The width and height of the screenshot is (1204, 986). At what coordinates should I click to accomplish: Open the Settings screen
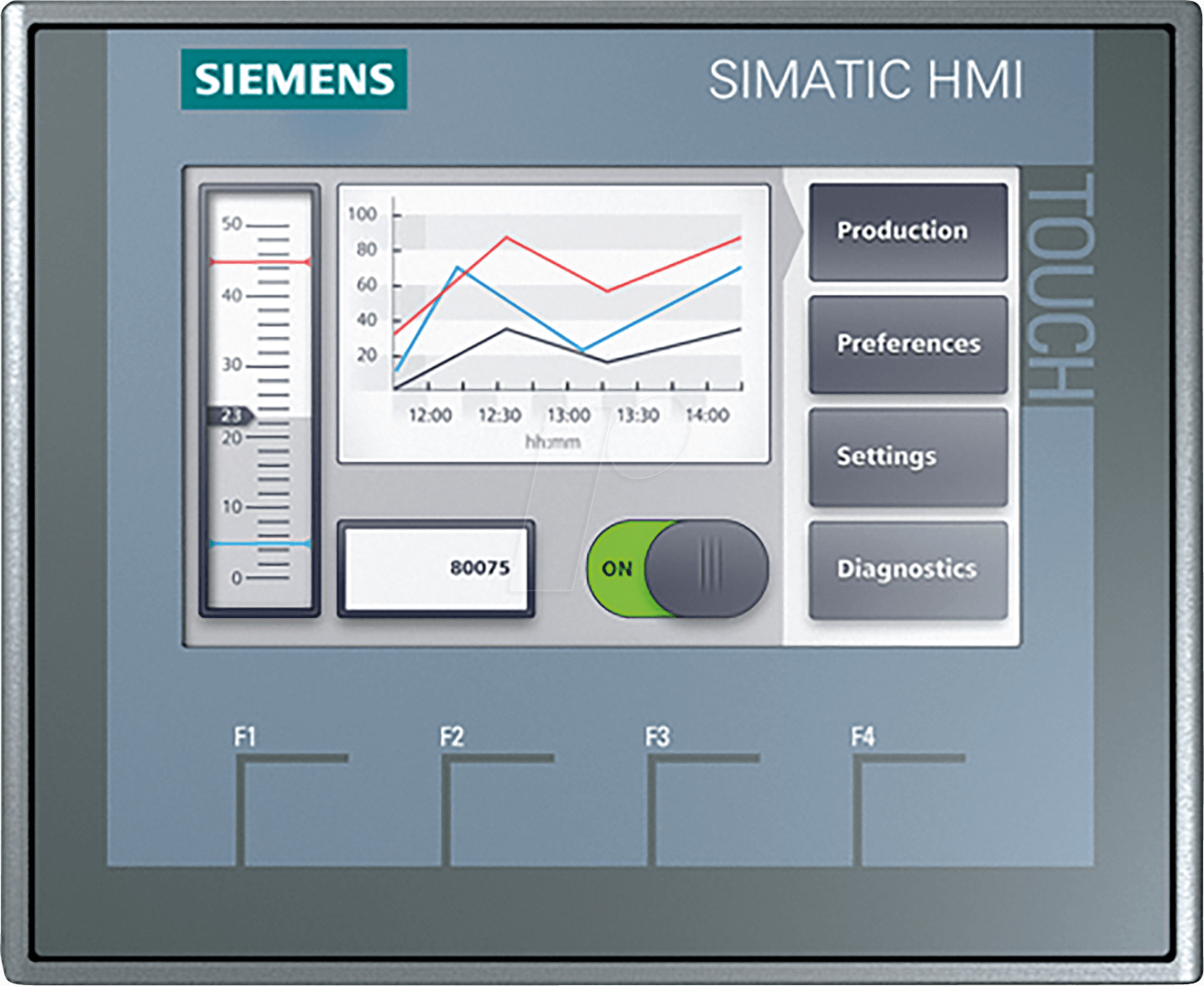(x=907, y=456)
